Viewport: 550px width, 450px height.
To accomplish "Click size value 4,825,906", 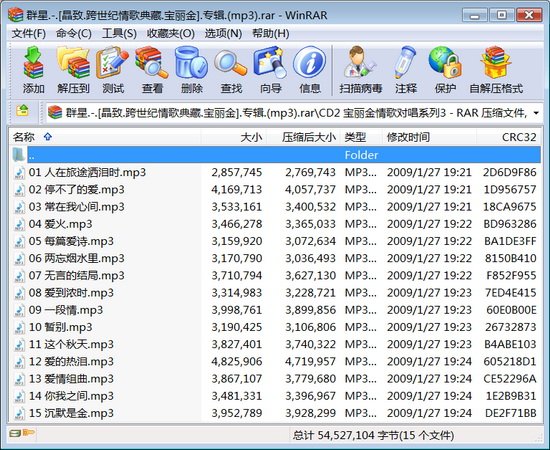I will click(x=237, y=362).
